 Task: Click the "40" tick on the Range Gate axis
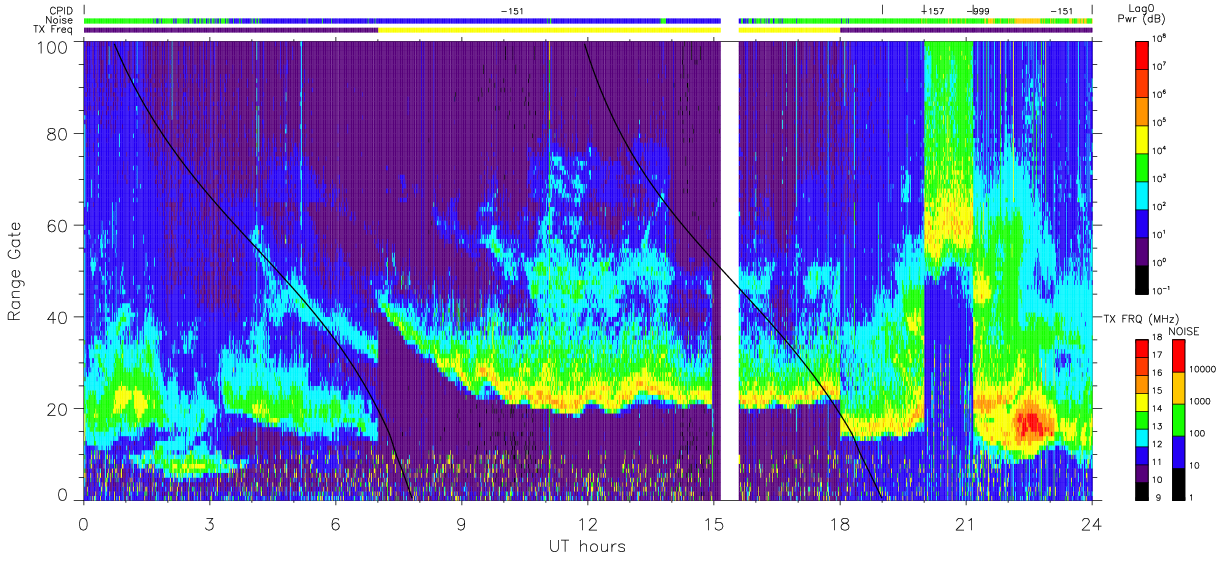[59, 317]
